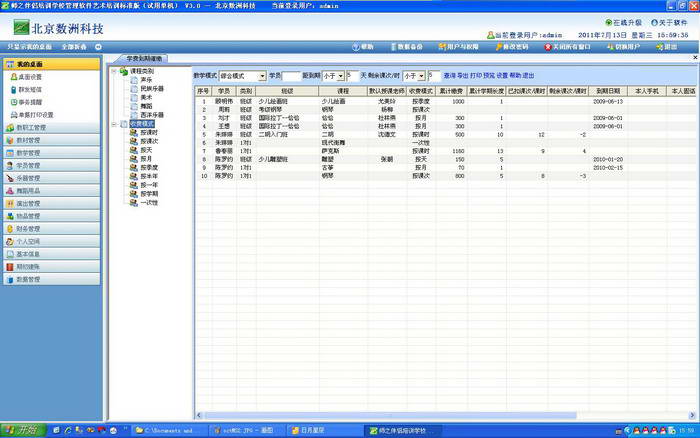Screen dimensions: 700x438
Task: Click 切换用户 in the toolbar
Action: [623, 47]
